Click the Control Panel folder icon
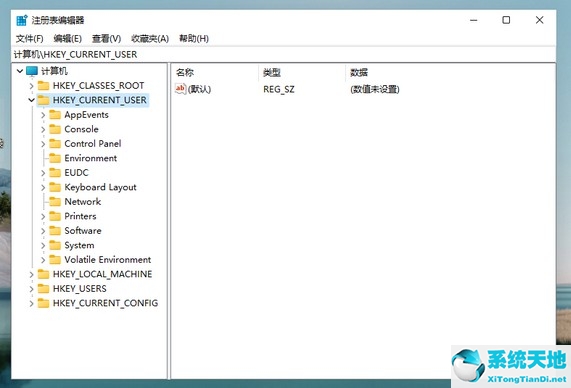Image resolution: width=571 pixels, height=388 pixels. [x=55, y=144]
